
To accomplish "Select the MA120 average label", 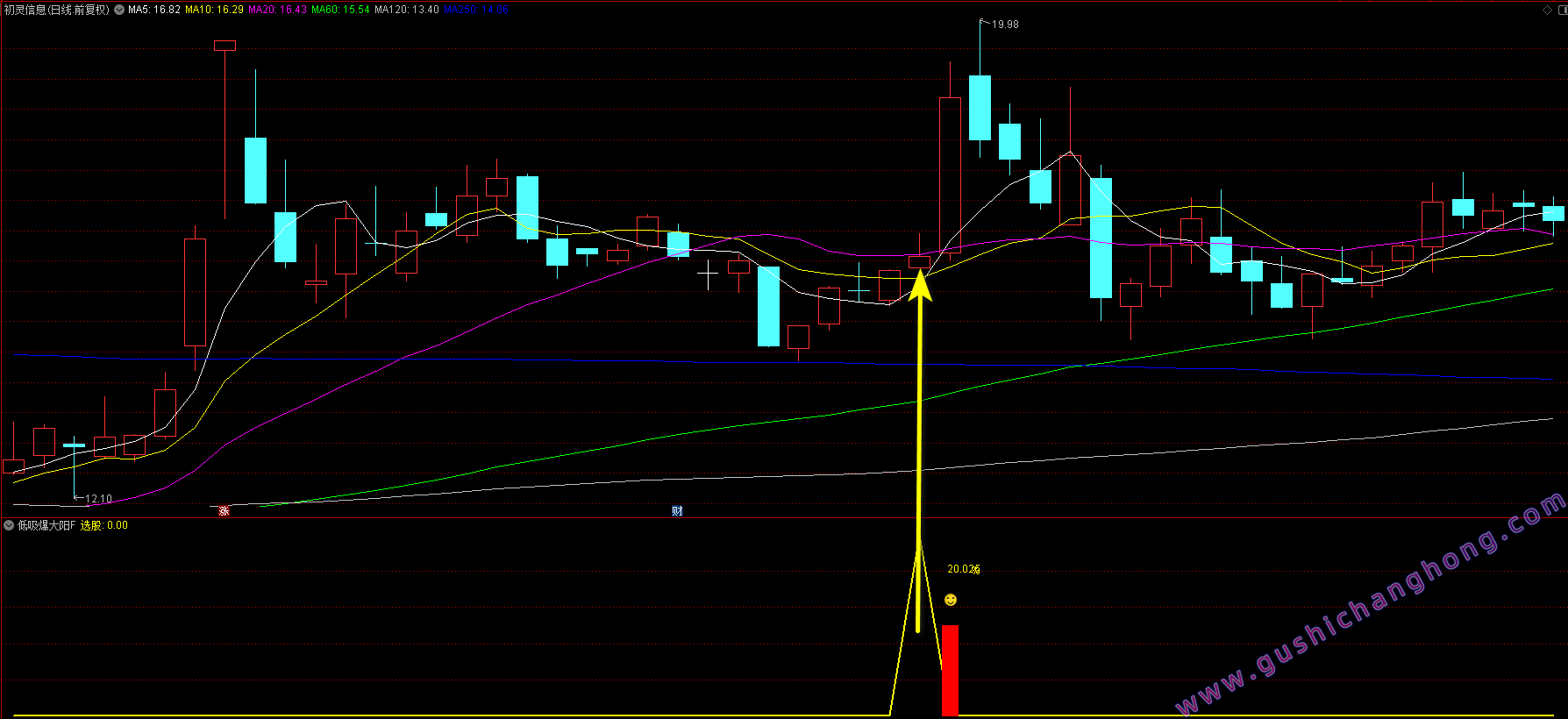I will tap(406, 11).
